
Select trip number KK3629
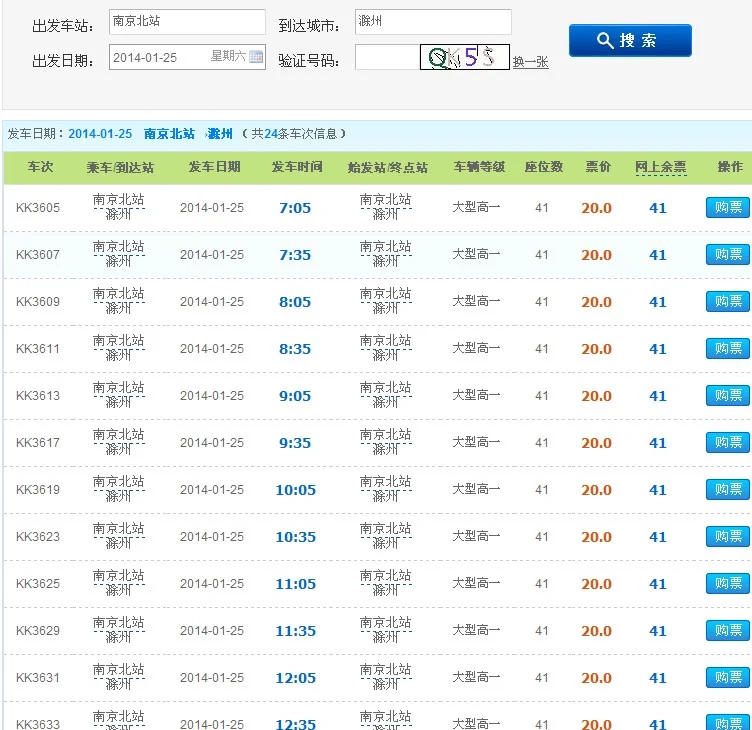point(38,631)
